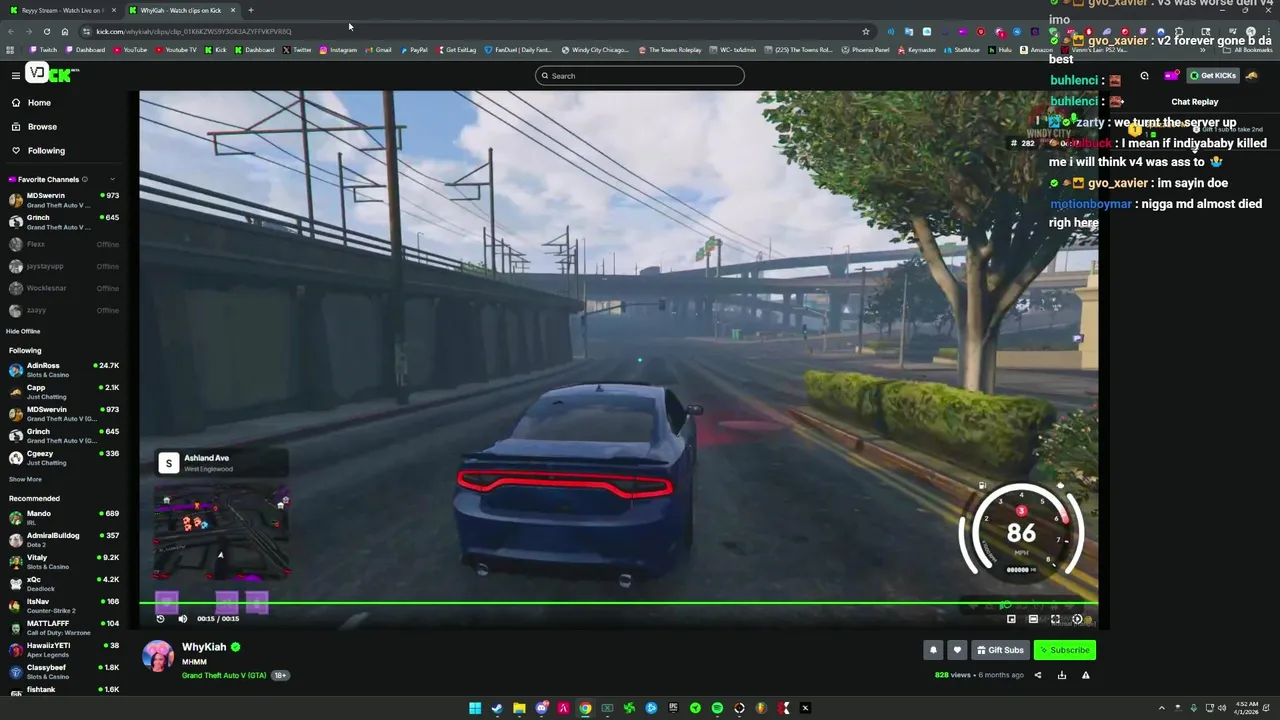
Task: Open Mando in Recommended channels
Action: (63, 517)
